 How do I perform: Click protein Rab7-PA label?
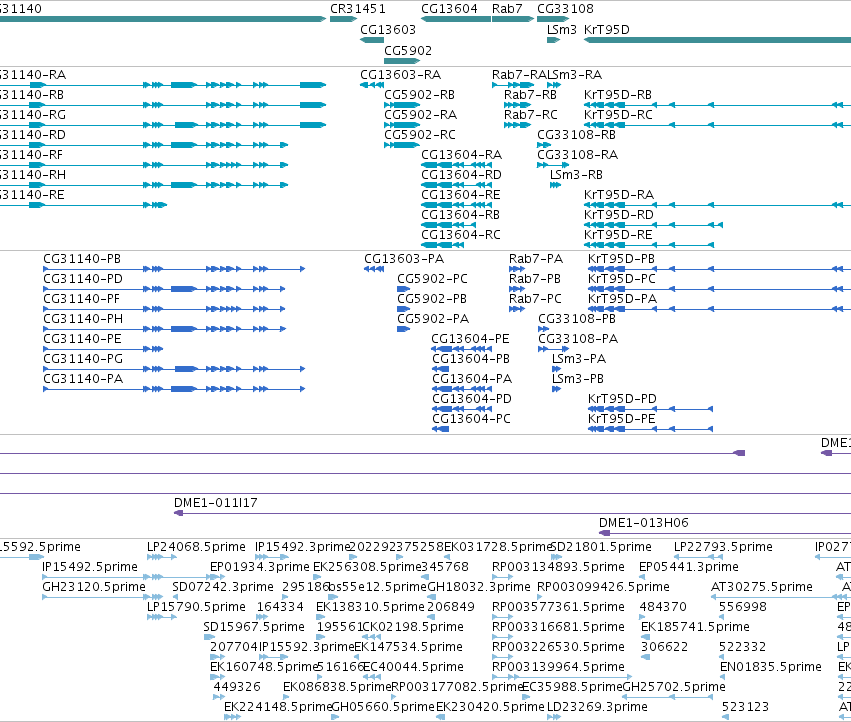coord(536,259)
